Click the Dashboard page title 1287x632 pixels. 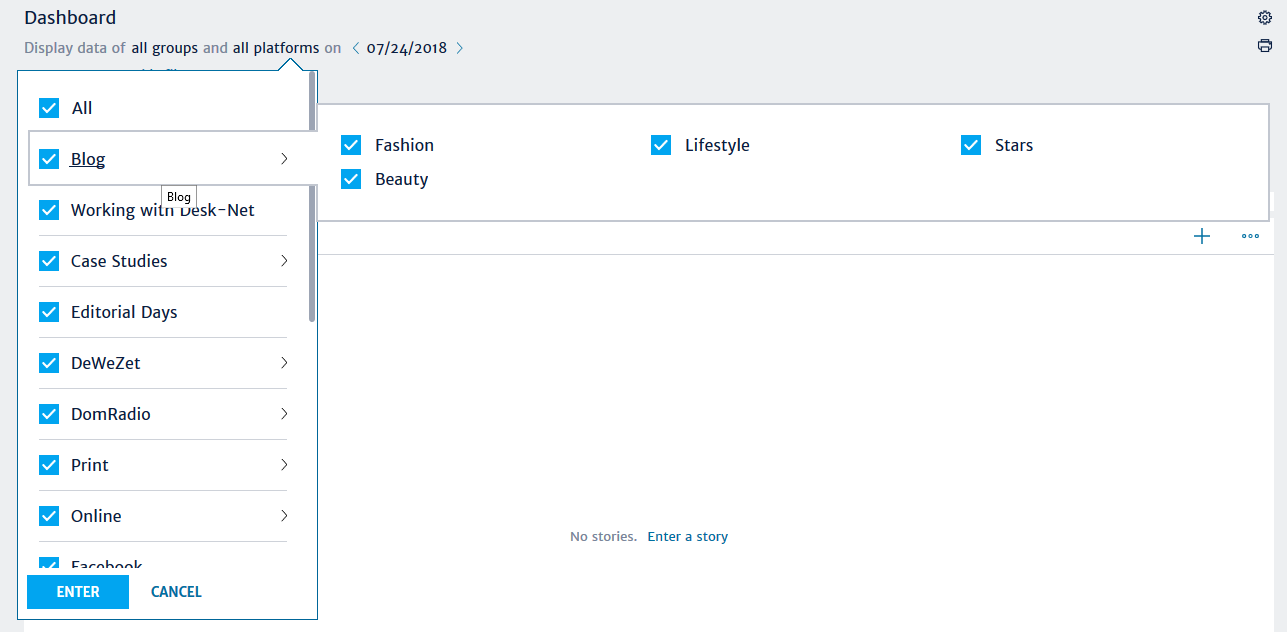tap(70, 18)
